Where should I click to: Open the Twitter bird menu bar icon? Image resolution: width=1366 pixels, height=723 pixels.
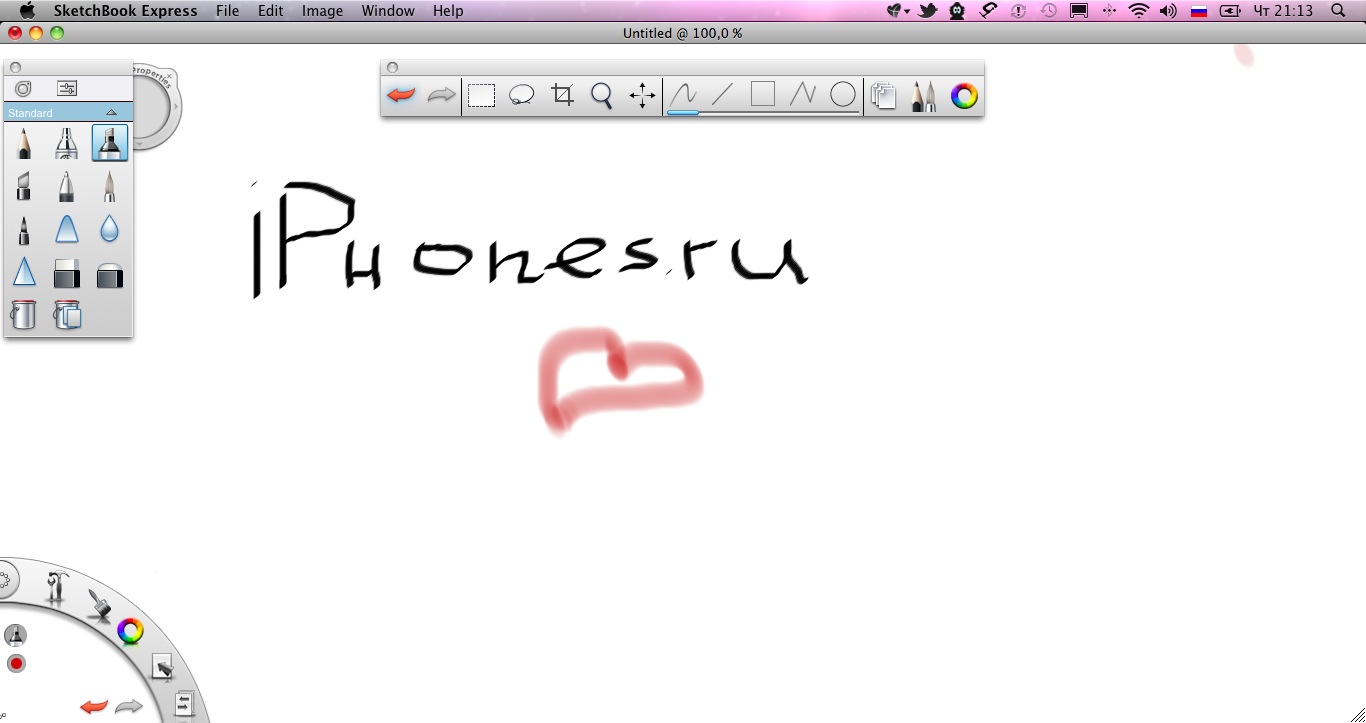tap(928, 11)
